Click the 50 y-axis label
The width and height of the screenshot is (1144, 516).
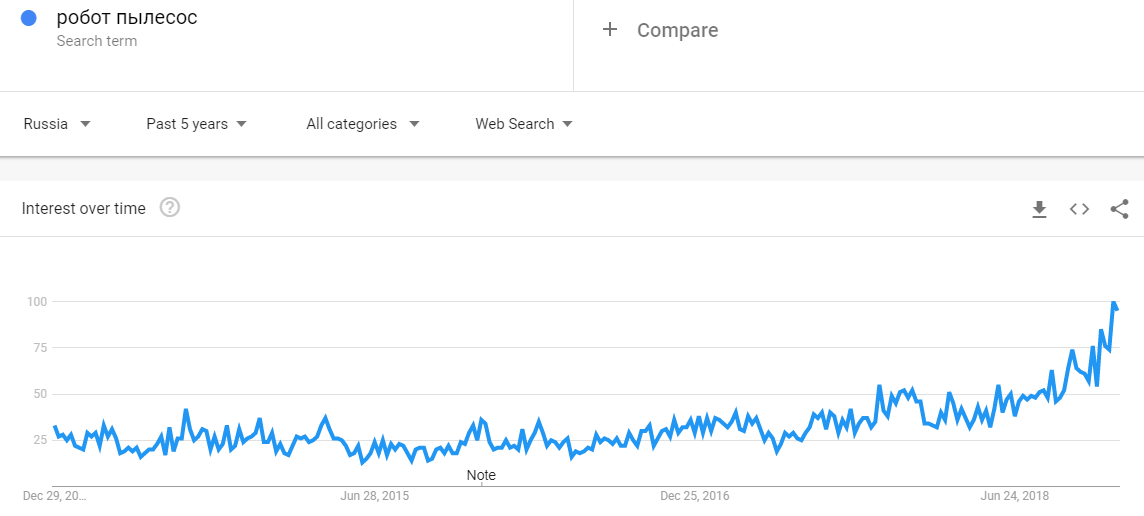point(38,394)
